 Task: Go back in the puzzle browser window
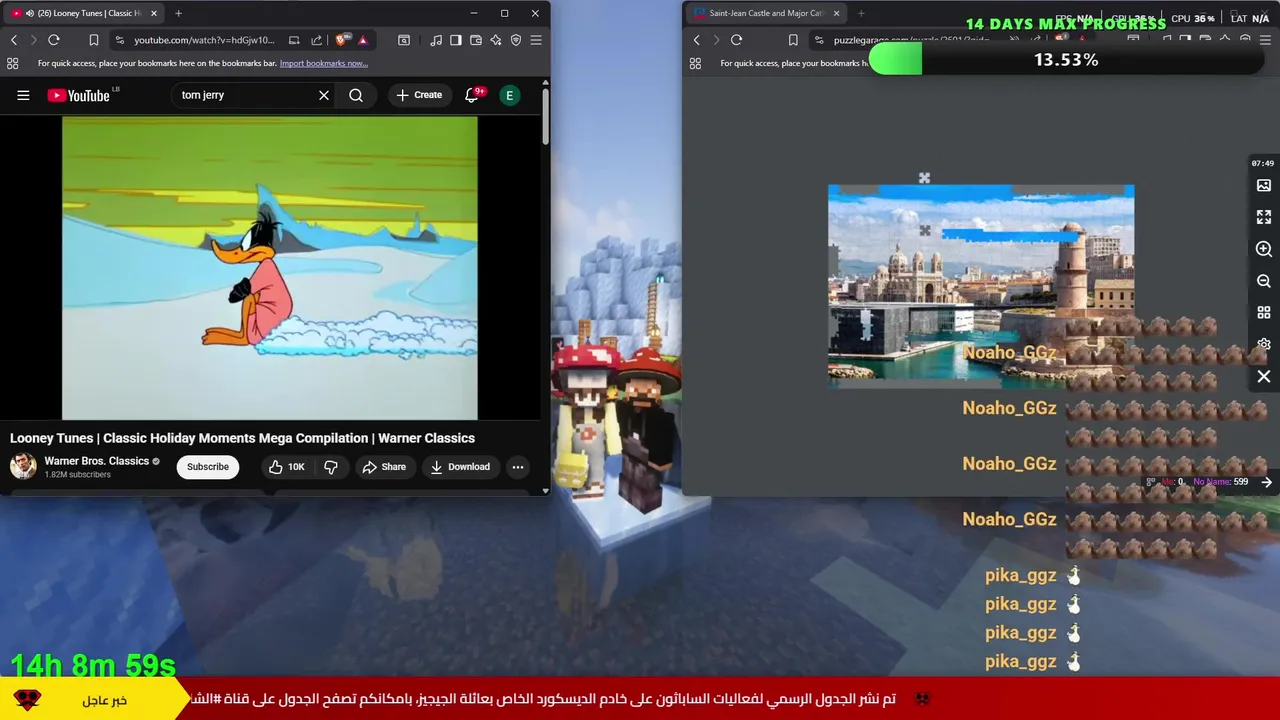(x=697, y=40)
